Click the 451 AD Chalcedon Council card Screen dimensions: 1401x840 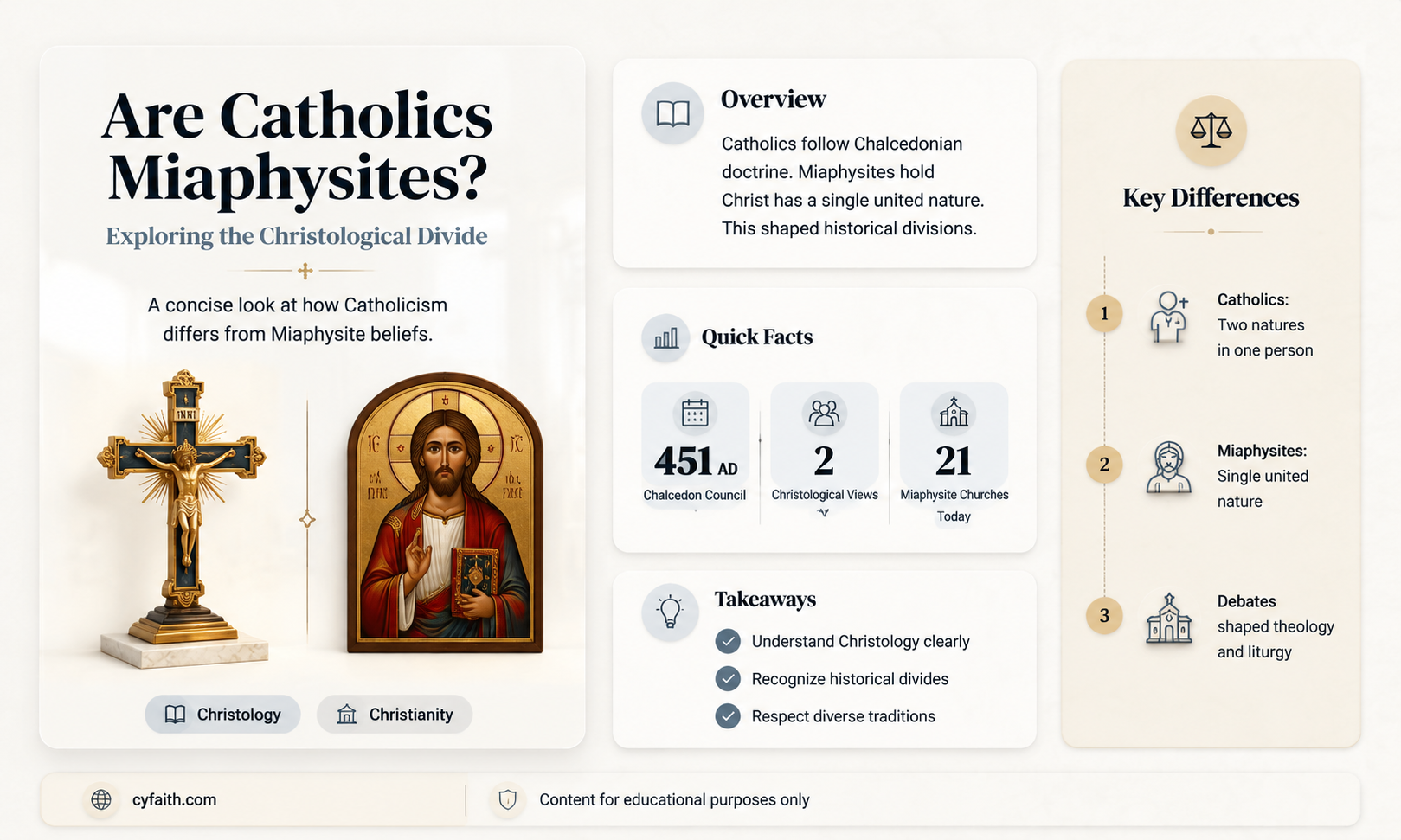point(695,447)
